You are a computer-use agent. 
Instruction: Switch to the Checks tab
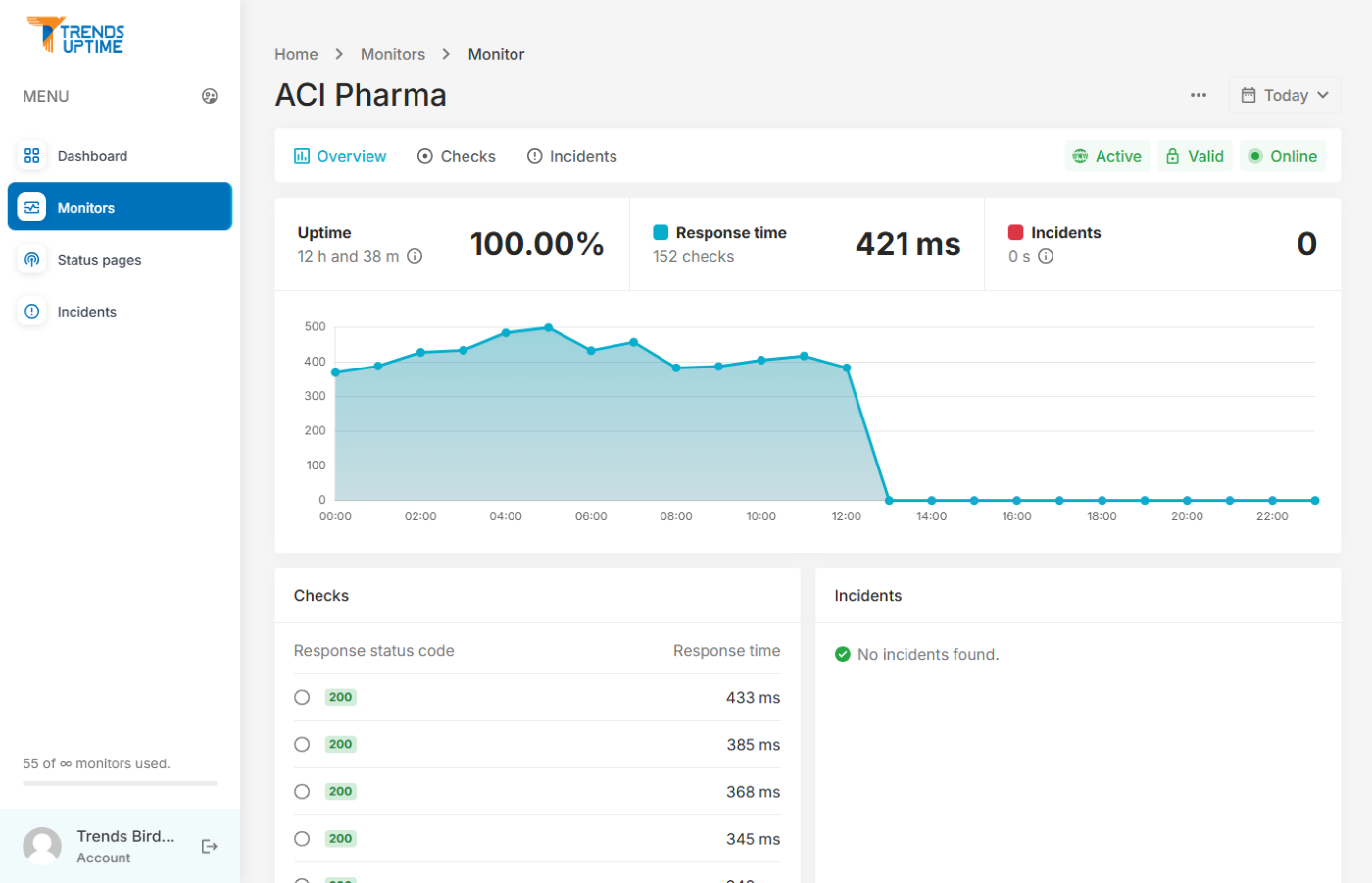(457, 156)
